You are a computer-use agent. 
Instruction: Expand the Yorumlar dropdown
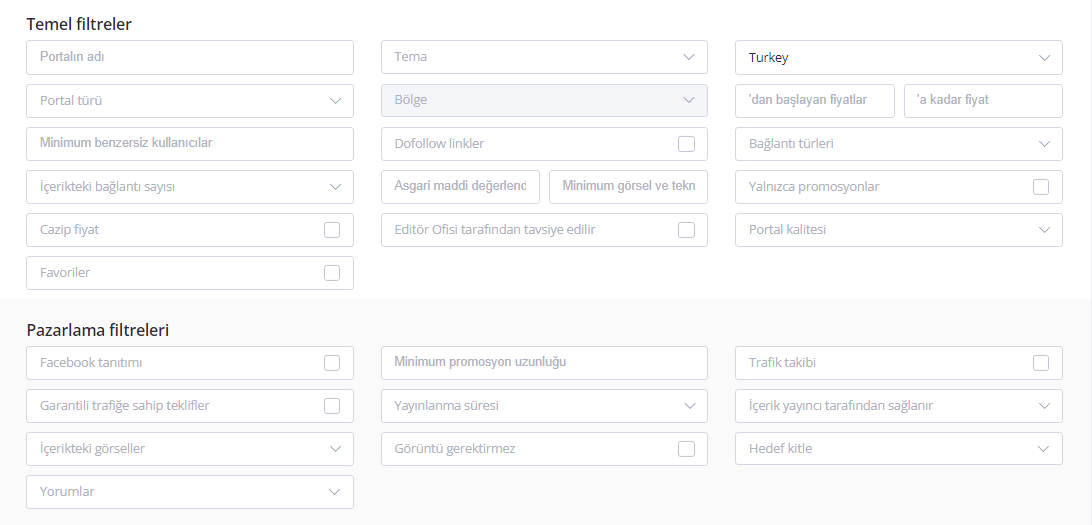click(189, 492)
